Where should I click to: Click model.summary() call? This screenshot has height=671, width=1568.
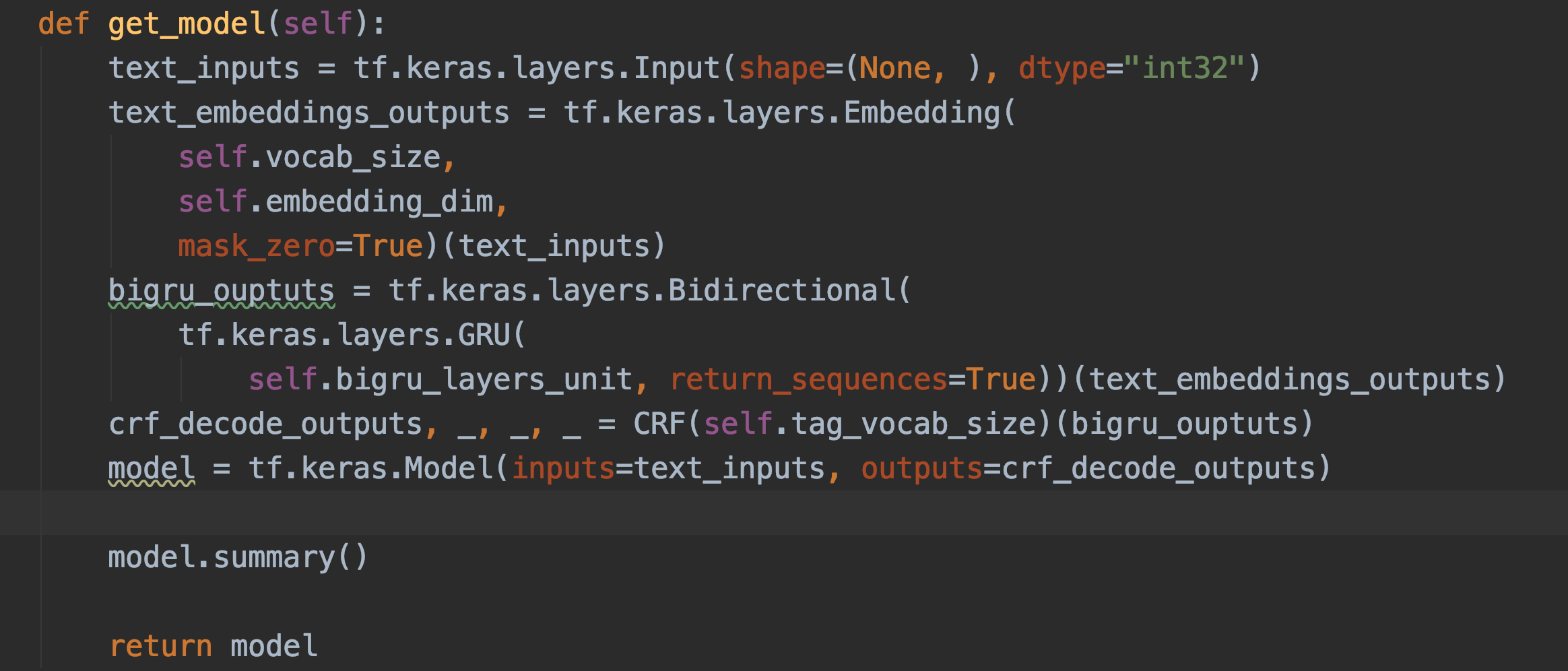point(238,558)
